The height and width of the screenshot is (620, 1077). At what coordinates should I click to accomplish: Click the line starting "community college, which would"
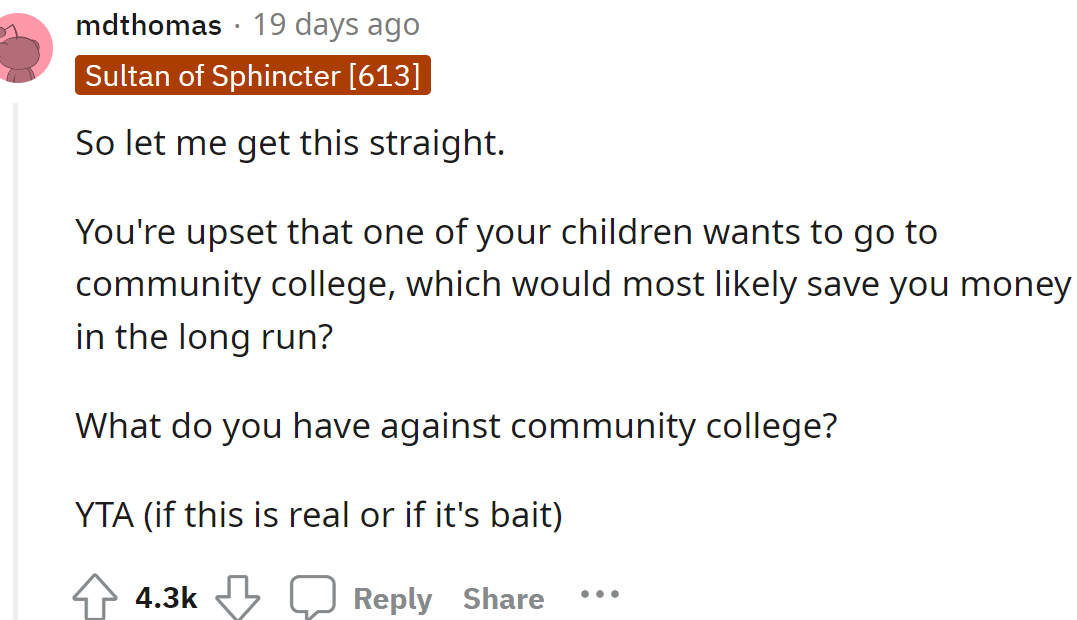point(572,285)
